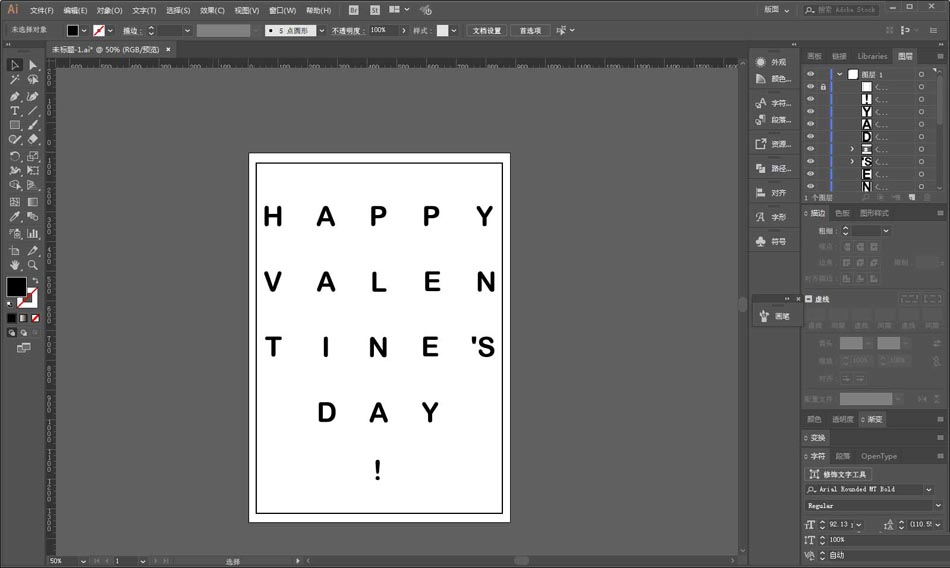The image size is (950, 568).
Task: Collapse the 图层 1 layer tree
Action: point(839,75)
